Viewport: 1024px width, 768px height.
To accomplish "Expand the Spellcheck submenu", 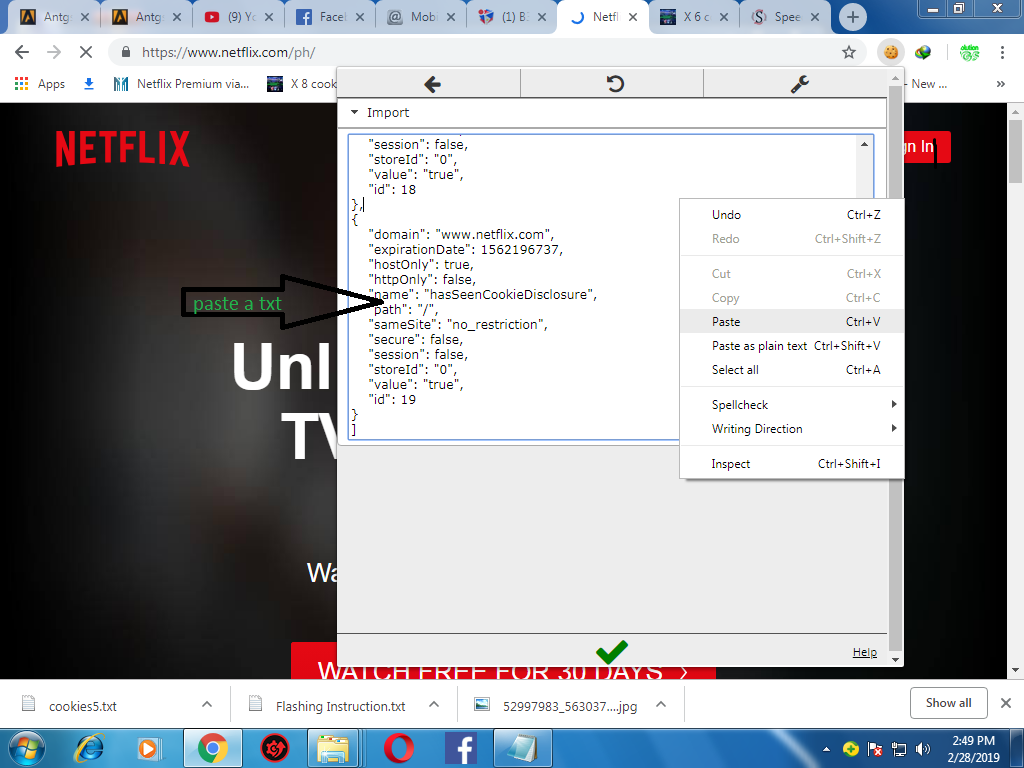I will (x=792, y=404).
